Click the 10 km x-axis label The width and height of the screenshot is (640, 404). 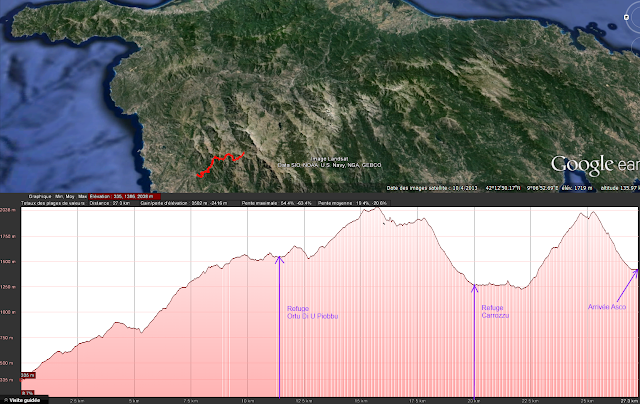(247, 401)
